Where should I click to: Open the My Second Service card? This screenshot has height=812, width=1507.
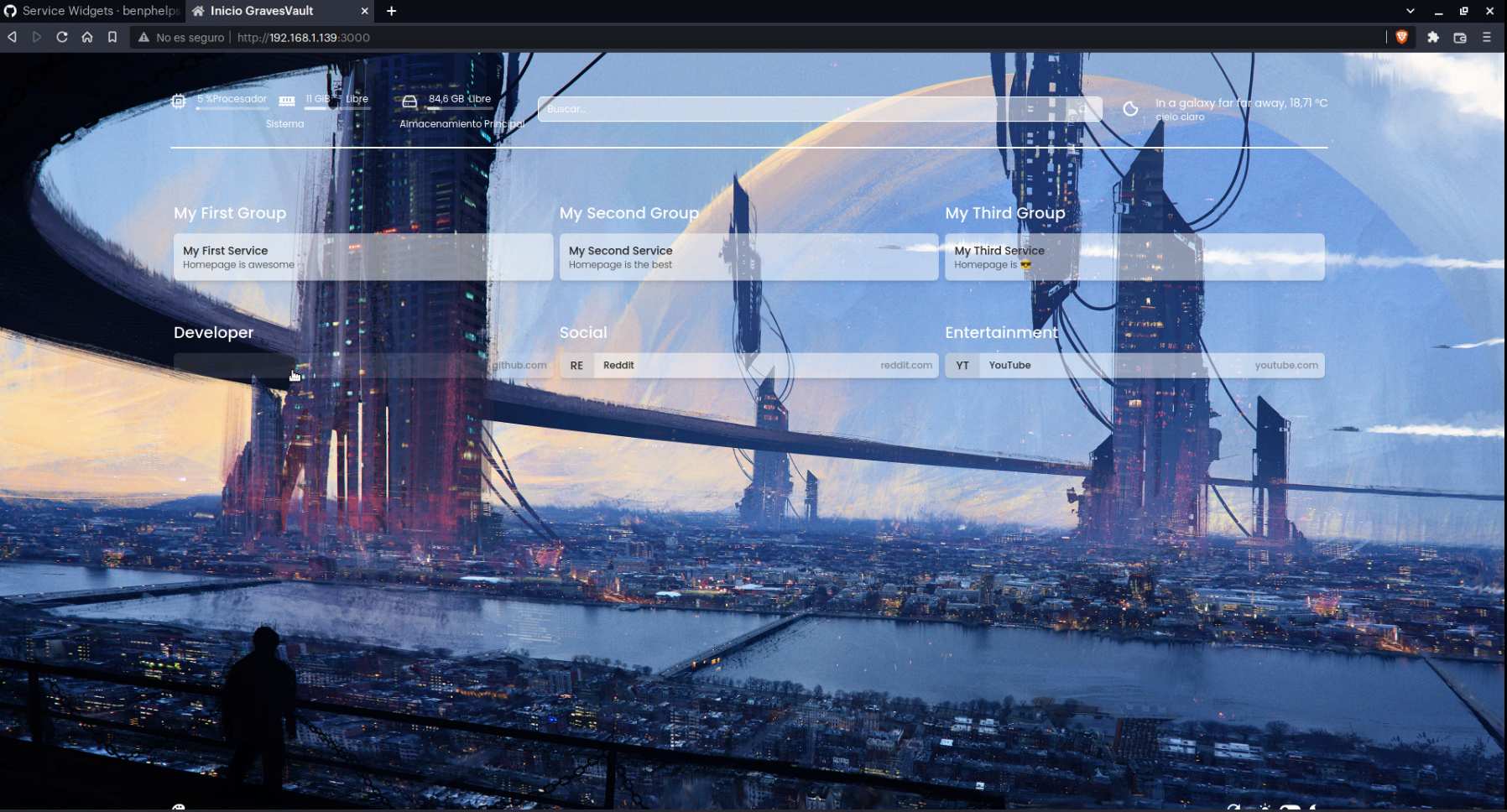pos(749,257)
